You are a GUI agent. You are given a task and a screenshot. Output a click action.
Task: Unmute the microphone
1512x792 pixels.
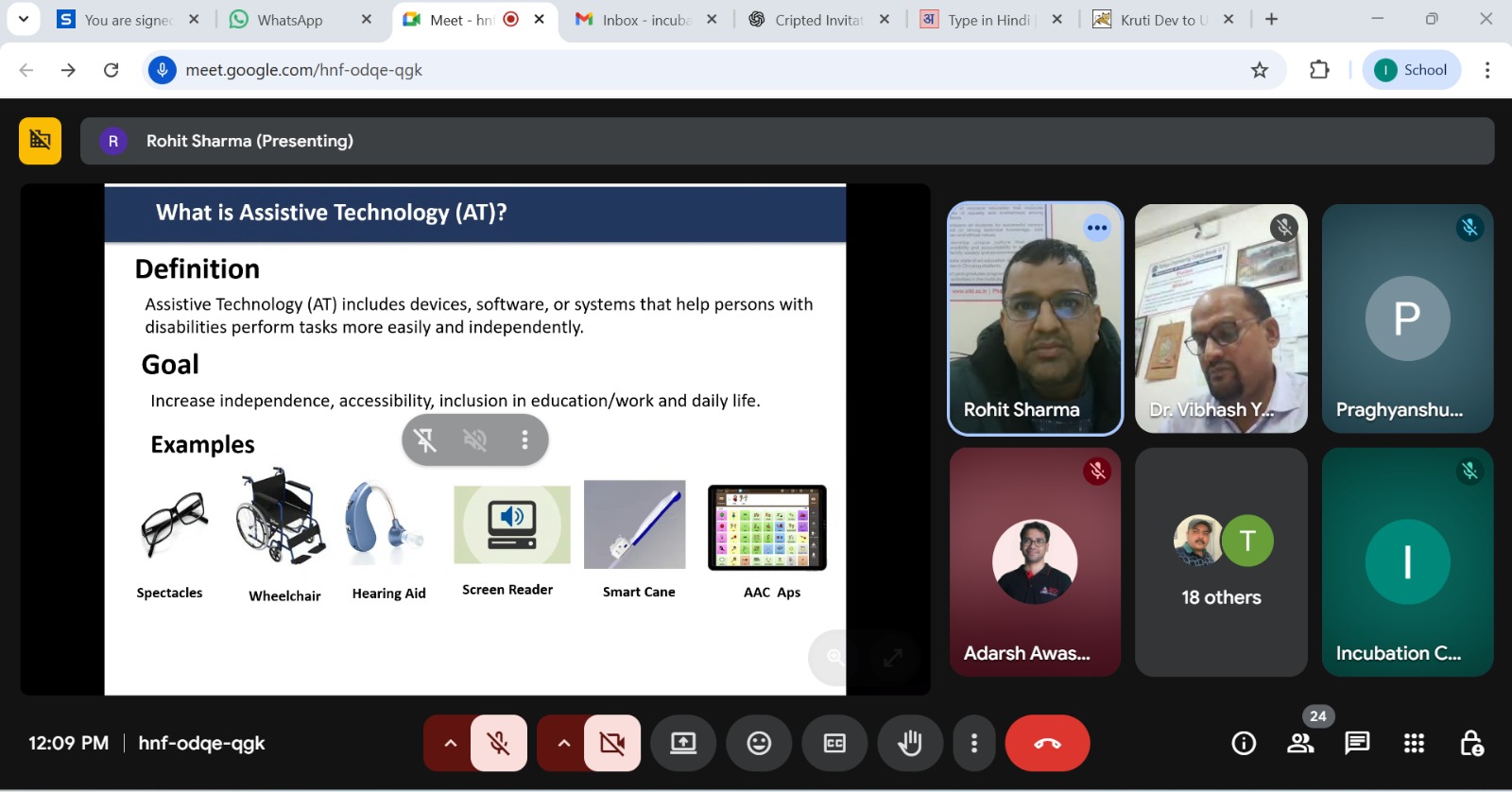pos(499,744)
